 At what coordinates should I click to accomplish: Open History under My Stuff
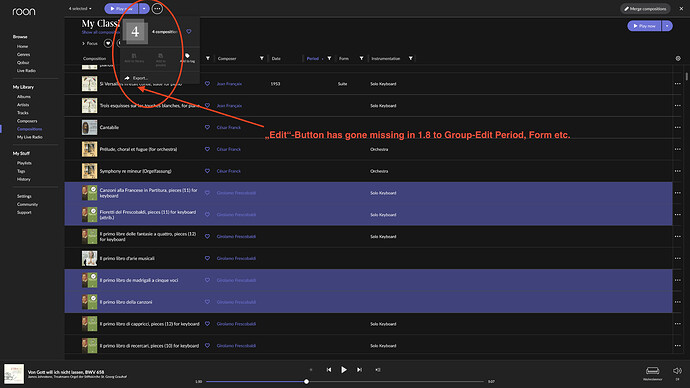tap(24, 179)
